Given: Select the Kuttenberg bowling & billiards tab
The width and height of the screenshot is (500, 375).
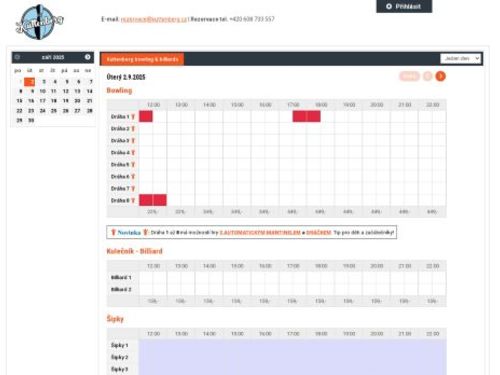Looking at the screenshot, I should [142, 59].
